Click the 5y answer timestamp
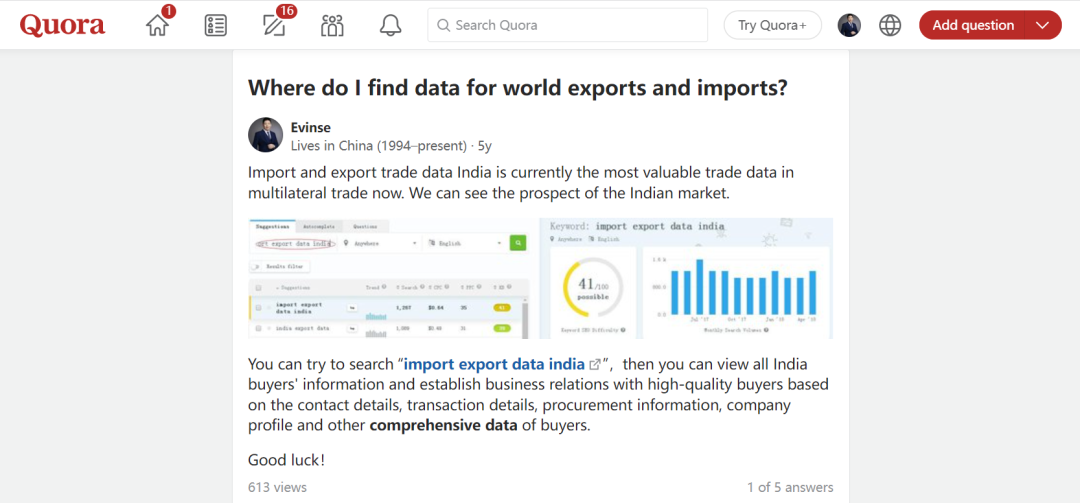1080x503 pixels. click(x=484, y=146)
